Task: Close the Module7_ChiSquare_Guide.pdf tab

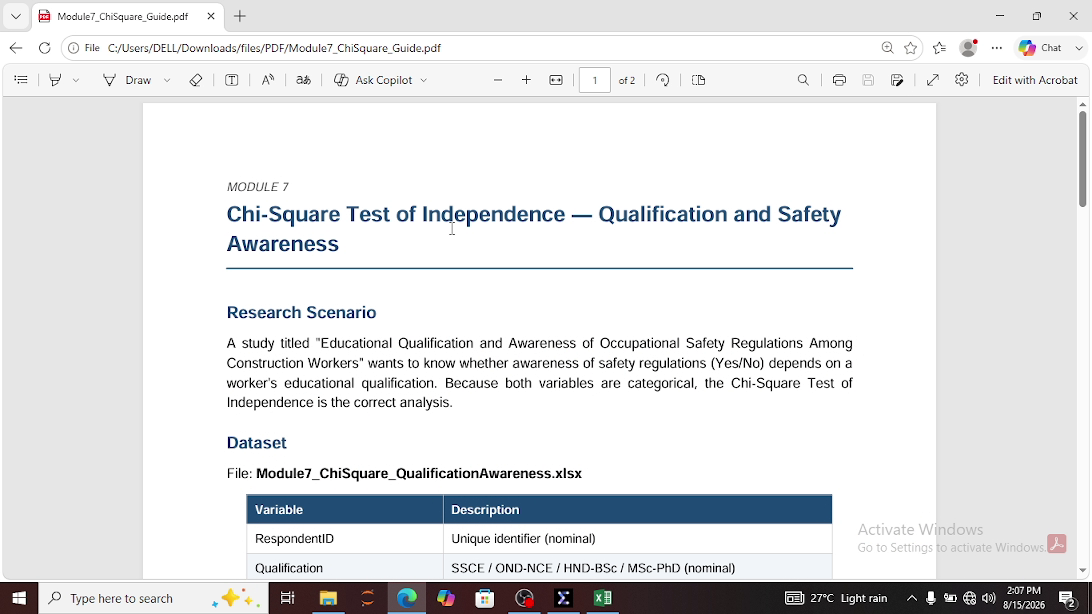Action: click(211, 16)
